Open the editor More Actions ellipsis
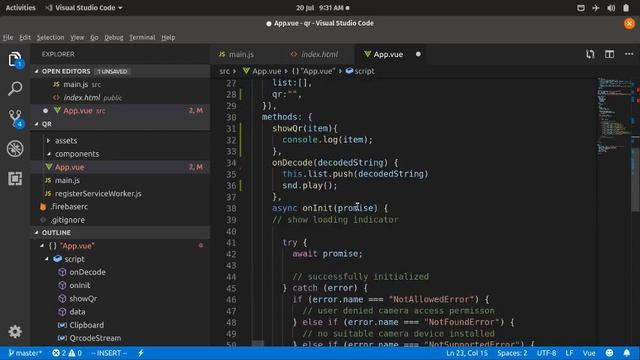This screenshot has width=640, height=360. click(x=629, y=54)
